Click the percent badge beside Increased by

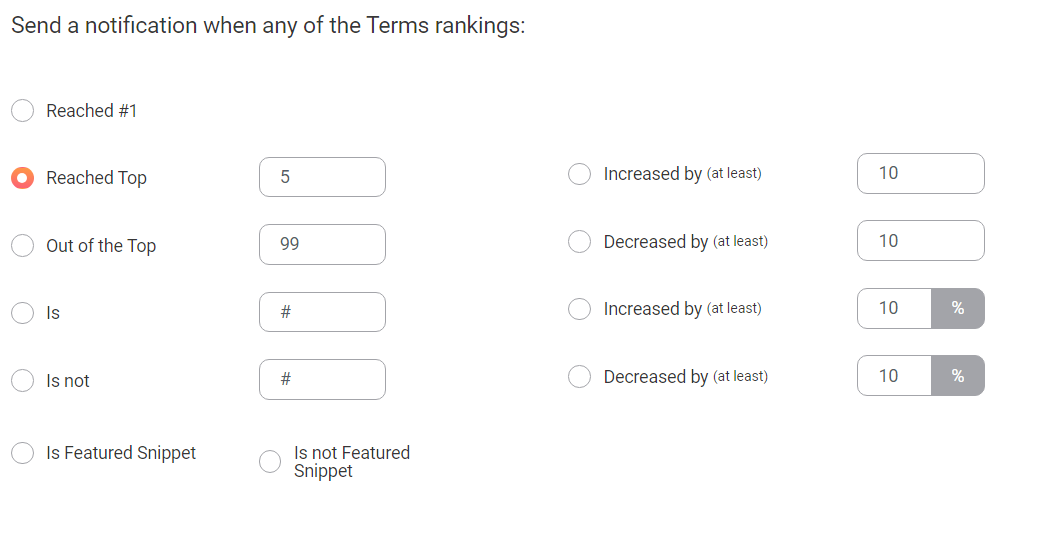coord(958,308)
